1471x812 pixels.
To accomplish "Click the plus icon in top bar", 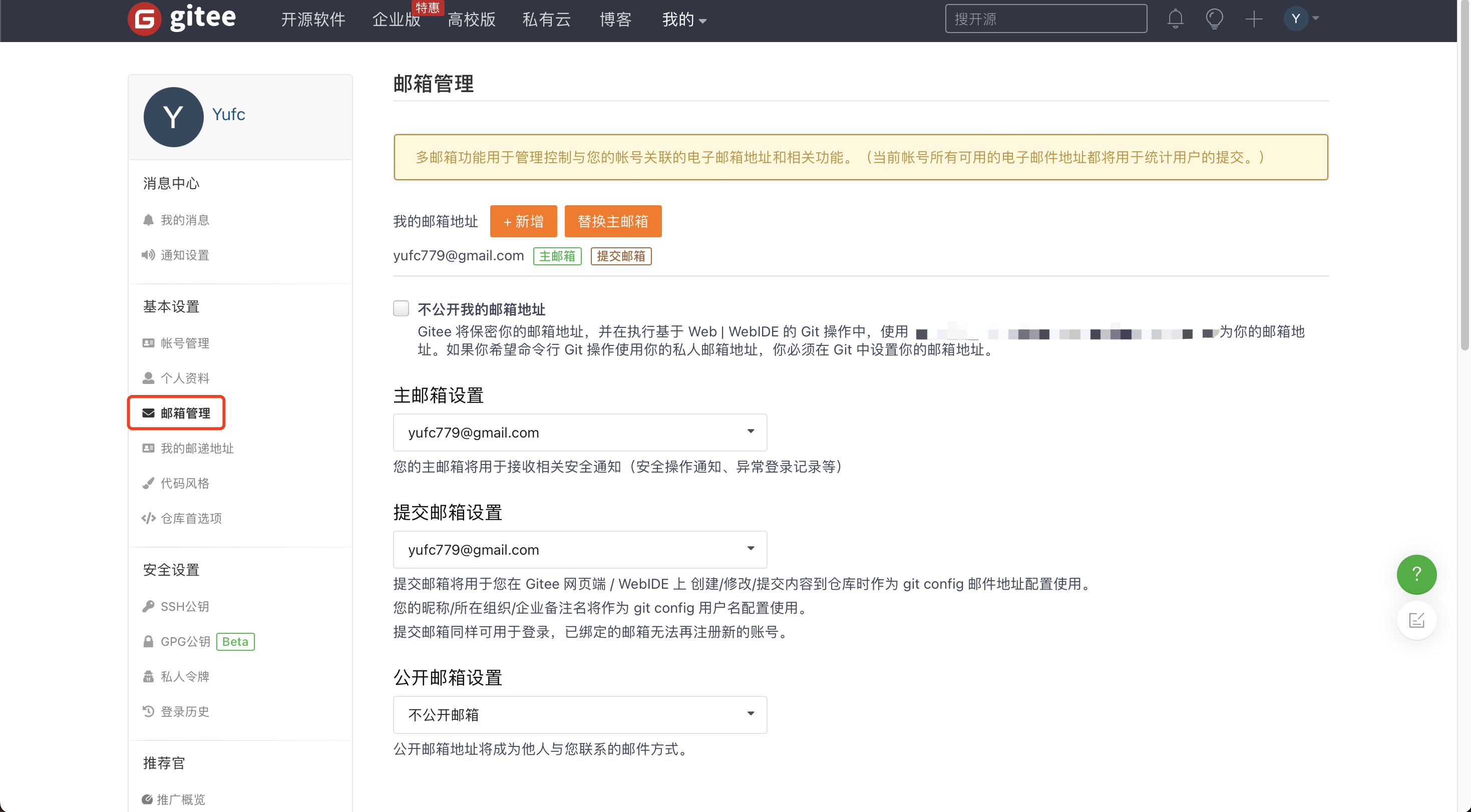I will point(1254,20).
